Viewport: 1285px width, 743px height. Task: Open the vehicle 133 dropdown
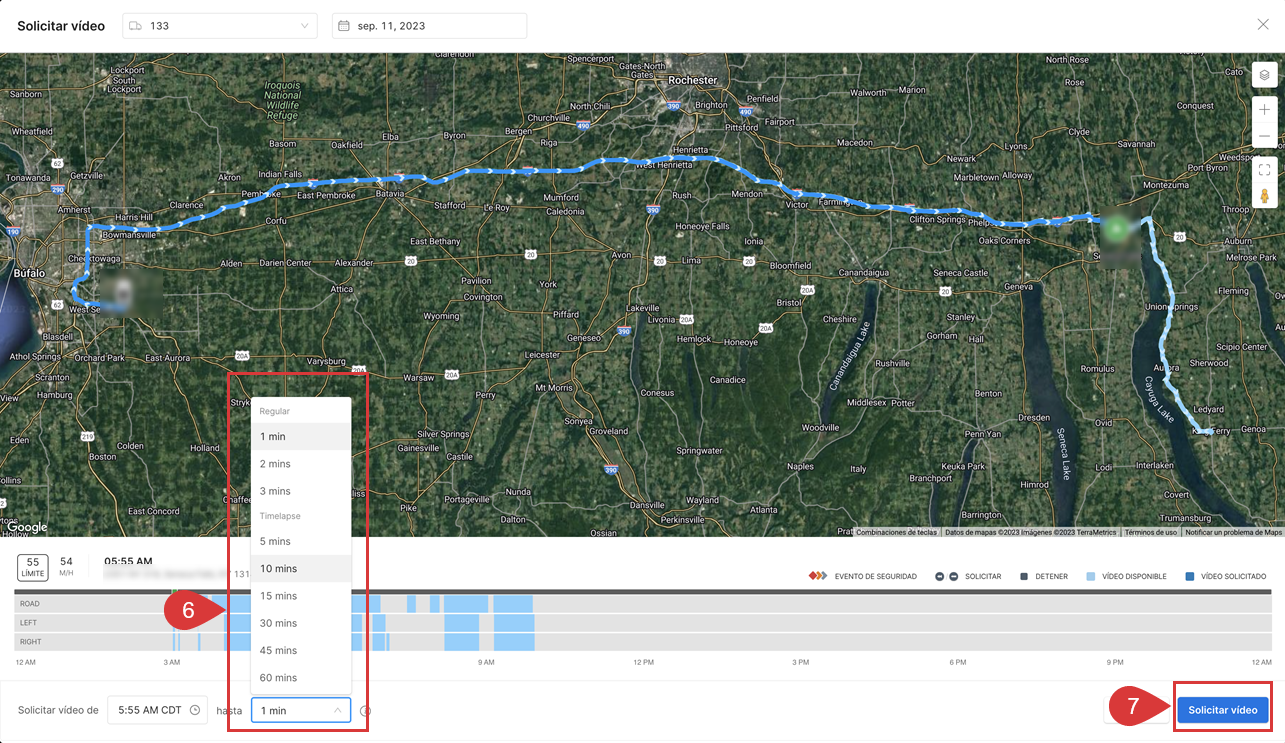pos(219,26)
